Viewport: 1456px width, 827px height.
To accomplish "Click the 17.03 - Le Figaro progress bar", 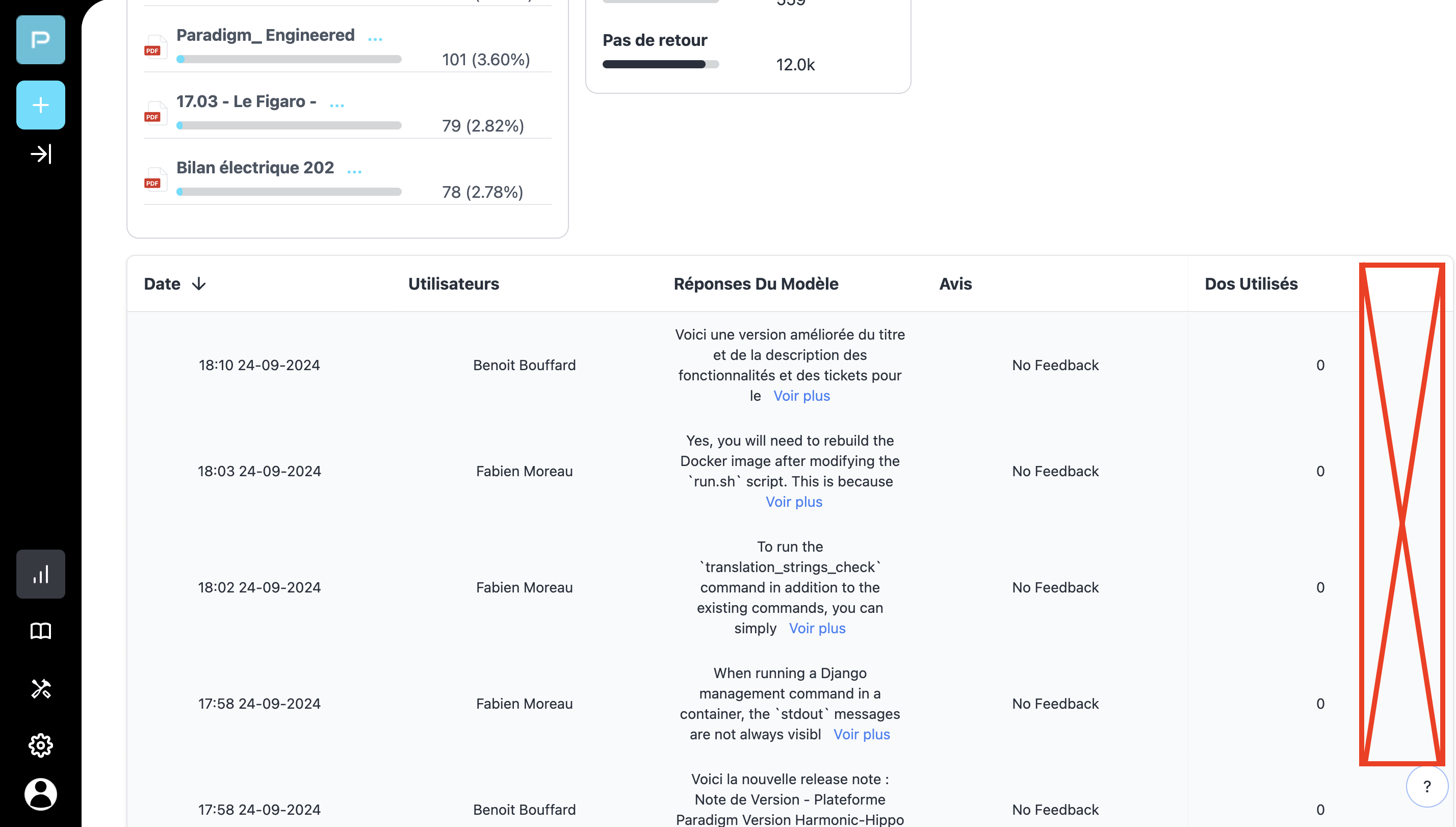I will 289,125.
